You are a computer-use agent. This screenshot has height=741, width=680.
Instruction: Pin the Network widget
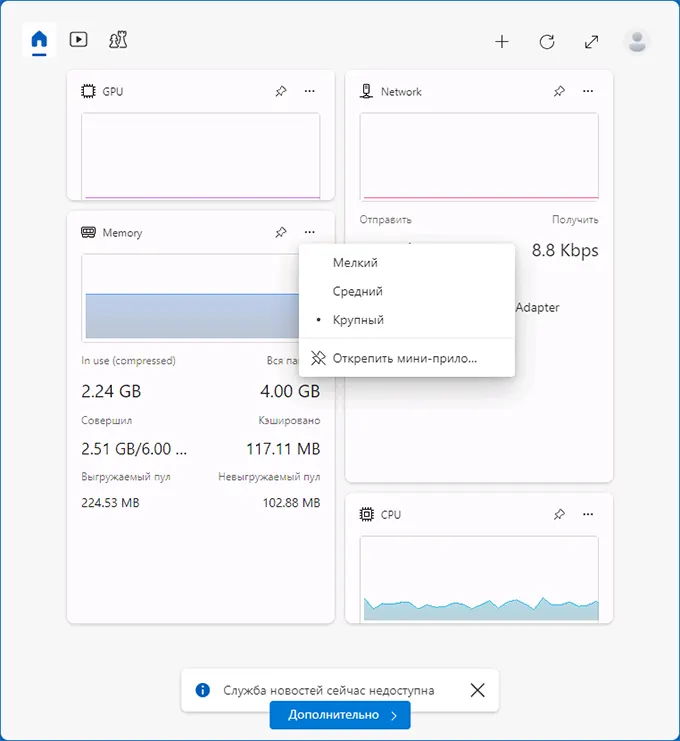(x=559, y=91)
